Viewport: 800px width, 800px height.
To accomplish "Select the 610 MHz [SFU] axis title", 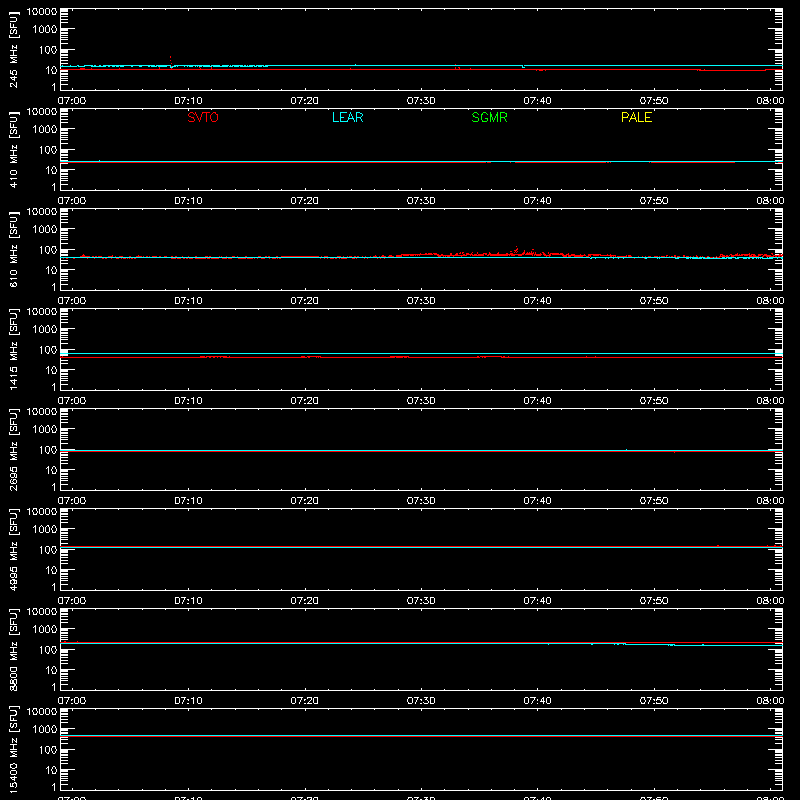I will click(13, 249).
